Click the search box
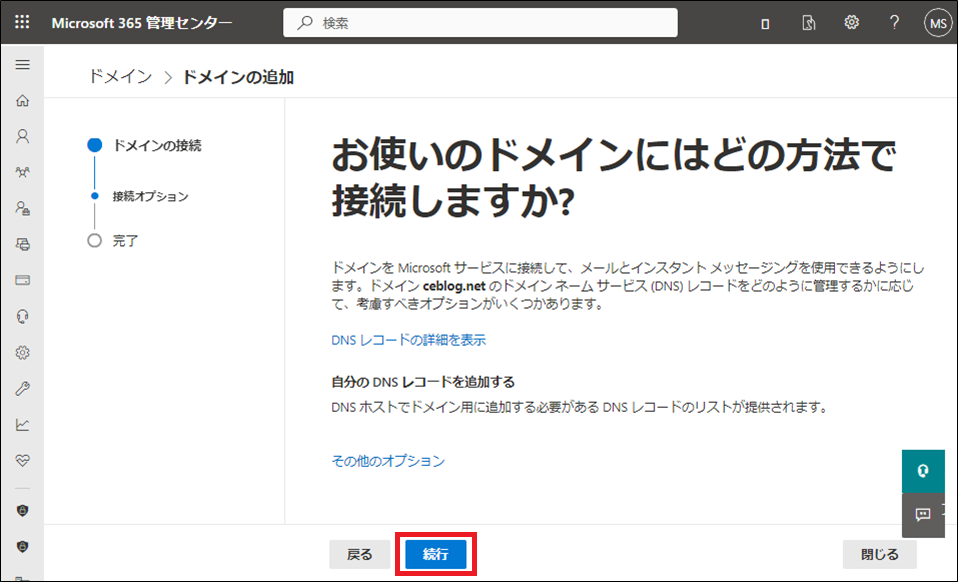 point(480,23)
